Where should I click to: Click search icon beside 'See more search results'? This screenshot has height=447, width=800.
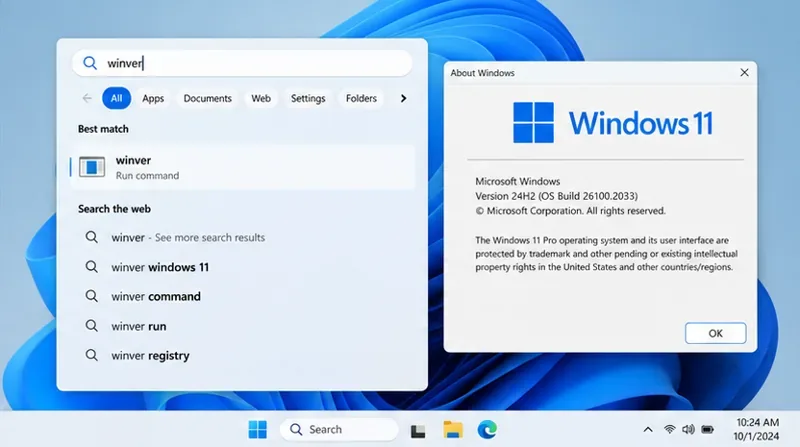click(91, 237)
